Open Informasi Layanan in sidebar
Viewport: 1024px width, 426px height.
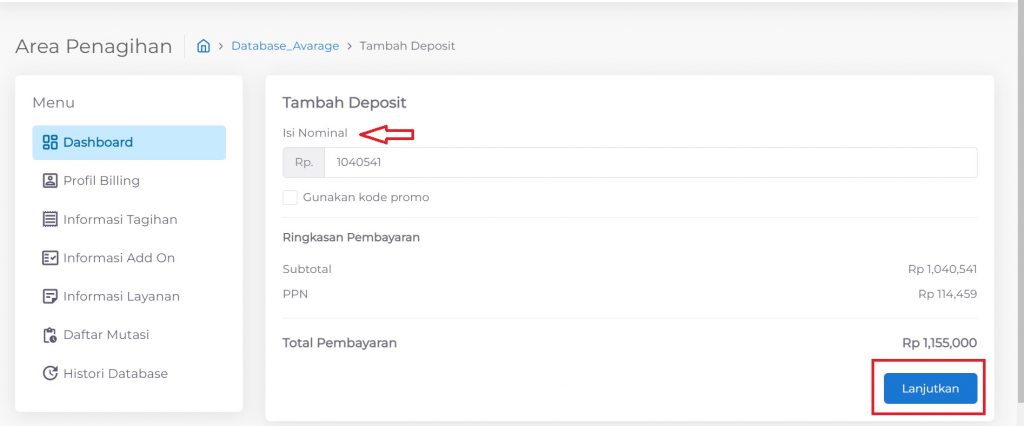click(x=121, y=296)
